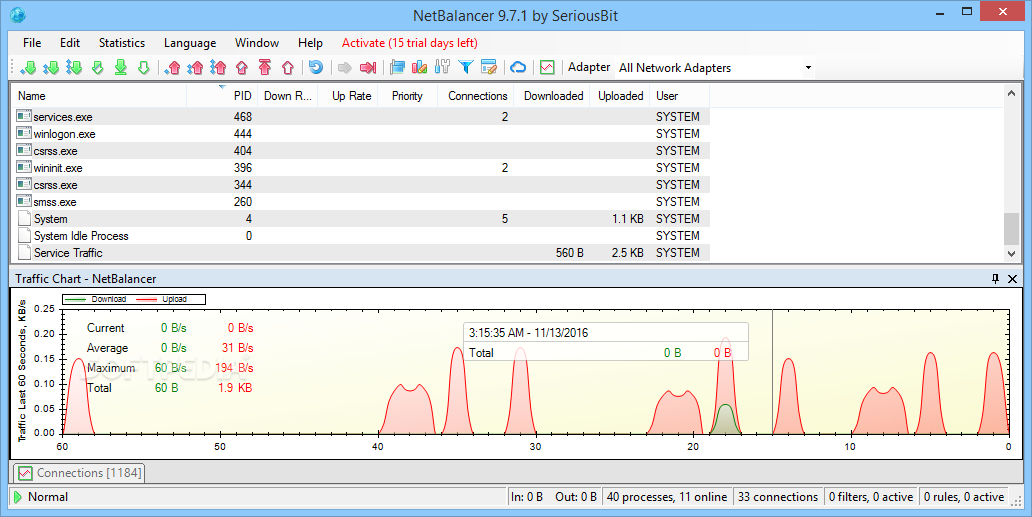Image resolution: width=1032 pixels, height=517 pixels.
Task: Click the Download legend entry in chart
Action: point(96,299)
